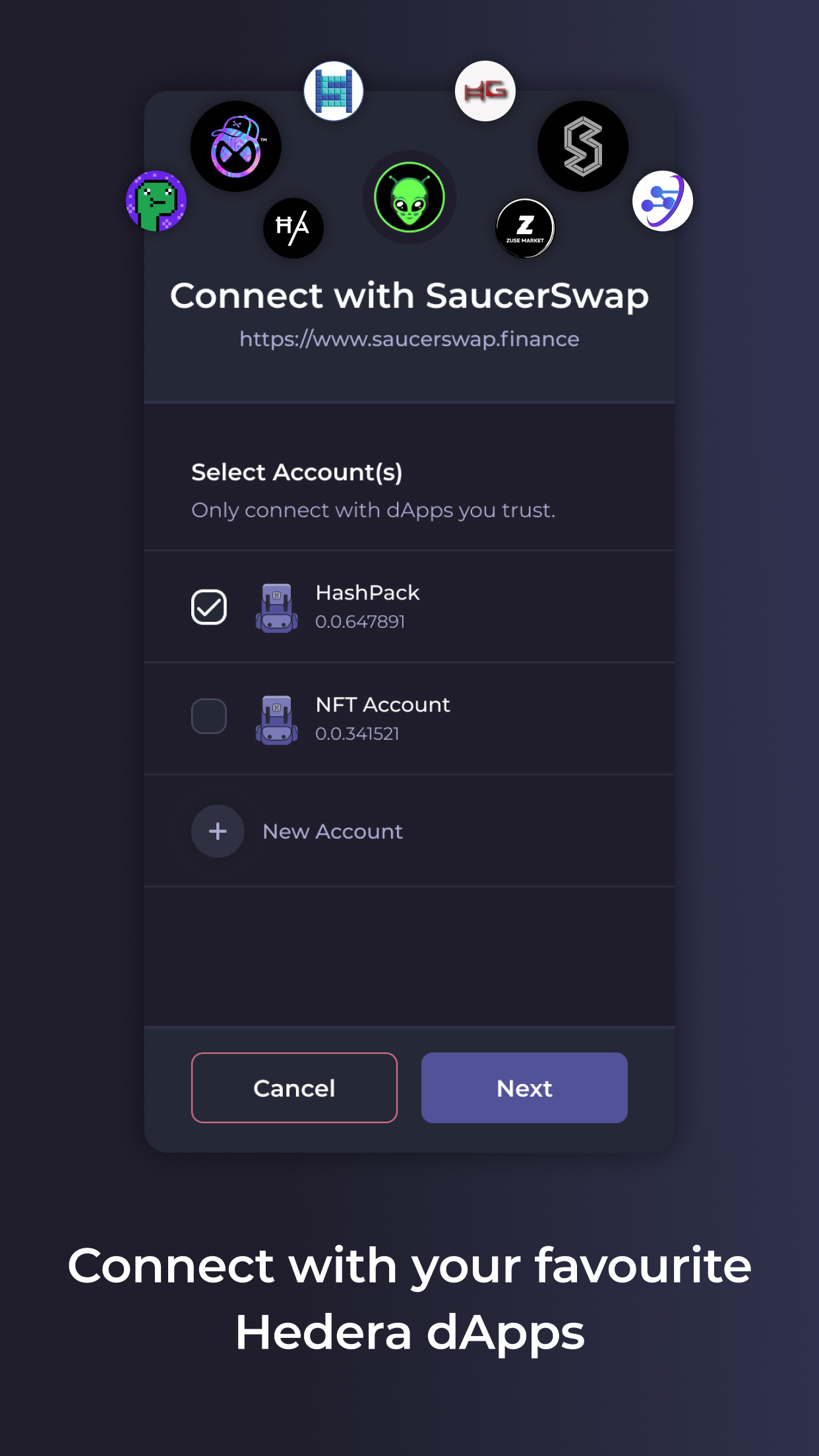Click the HashPack backpack avatar
Screen dimensions: 819x1456
coord(277,607)
